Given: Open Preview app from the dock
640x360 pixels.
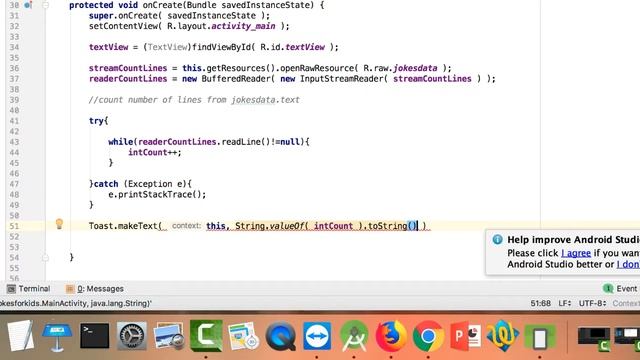Looking at the screenshot, I should point(169,336).
